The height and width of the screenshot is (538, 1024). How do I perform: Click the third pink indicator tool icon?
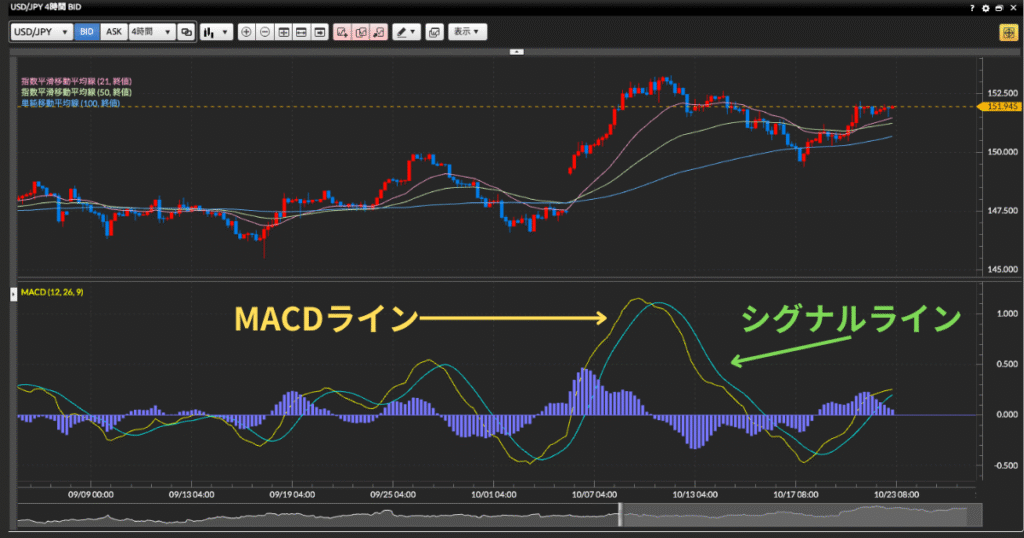379,32
